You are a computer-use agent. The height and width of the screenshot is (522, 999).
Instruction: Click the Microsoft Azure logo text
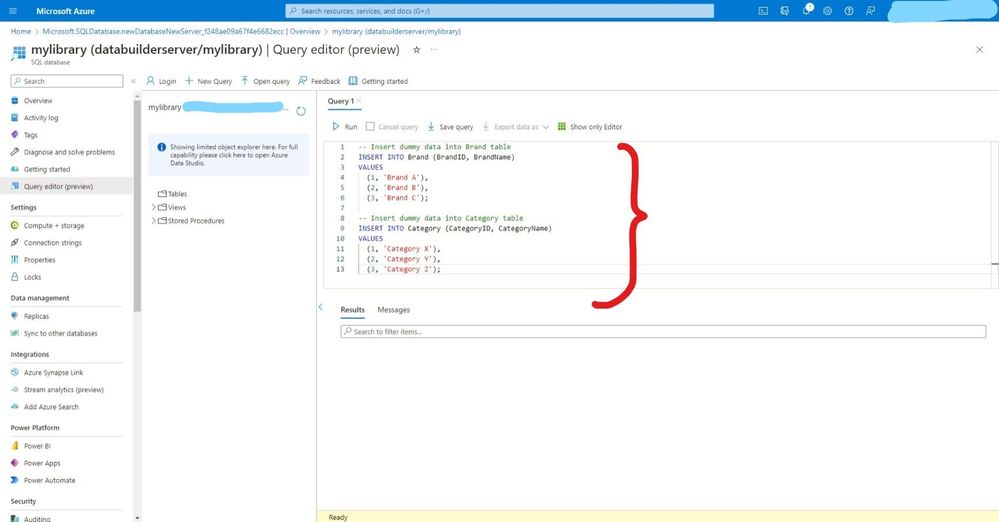point(66,11)
